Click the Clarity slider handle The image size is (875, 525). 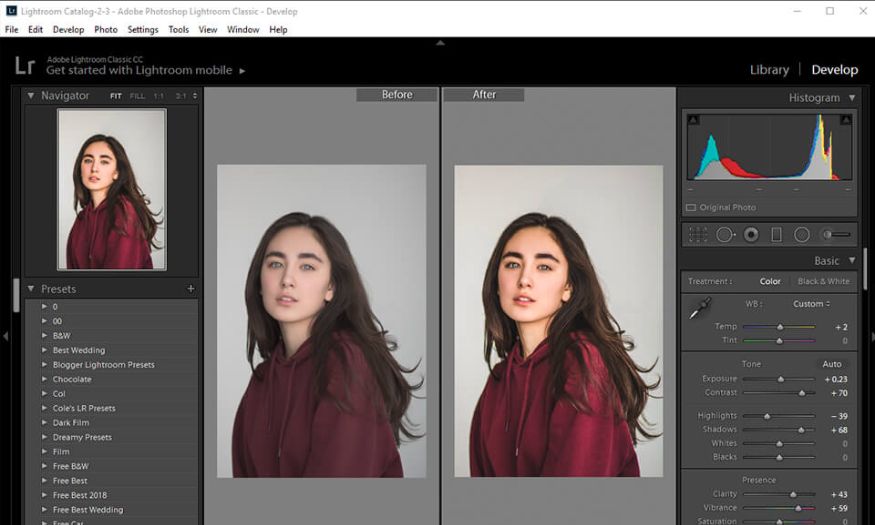[793, 495]
